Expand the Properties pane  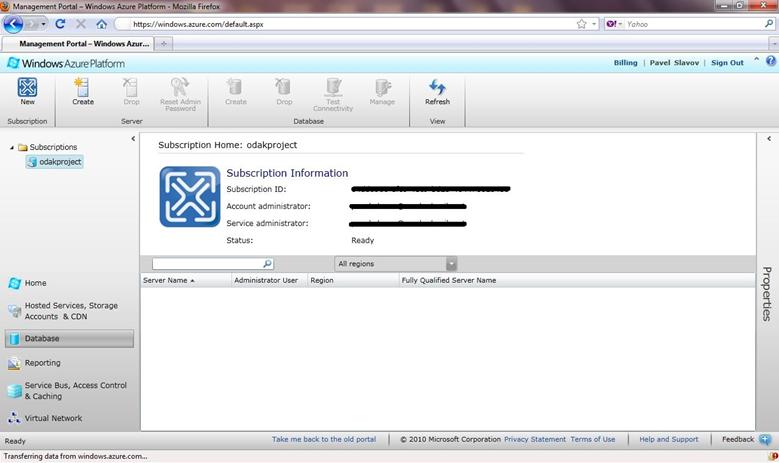click(x=769, y=139)
